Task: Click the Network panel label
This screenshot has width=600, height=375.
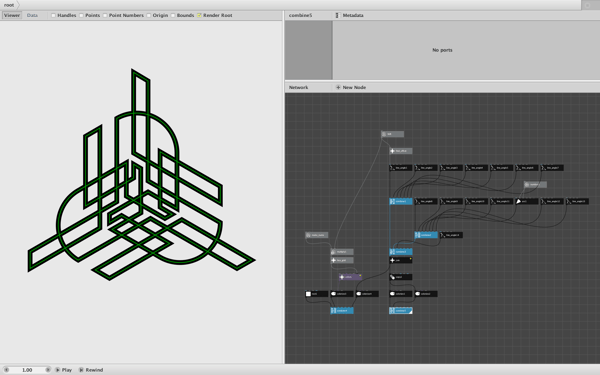Action: (x=298, y=87)
